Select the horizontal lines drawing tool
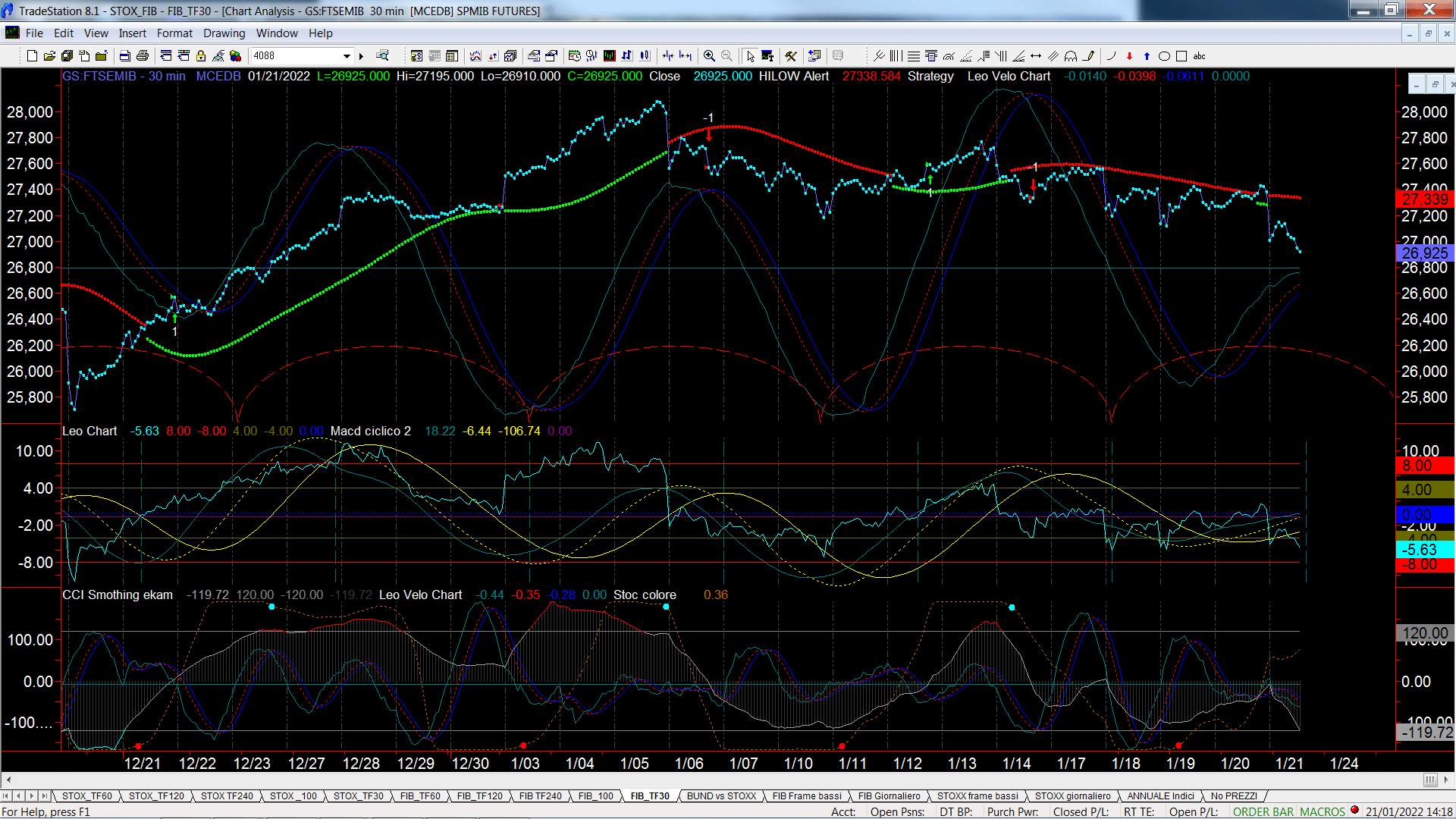Viewport: 1456px width, 819px height. tap(913, 56)
